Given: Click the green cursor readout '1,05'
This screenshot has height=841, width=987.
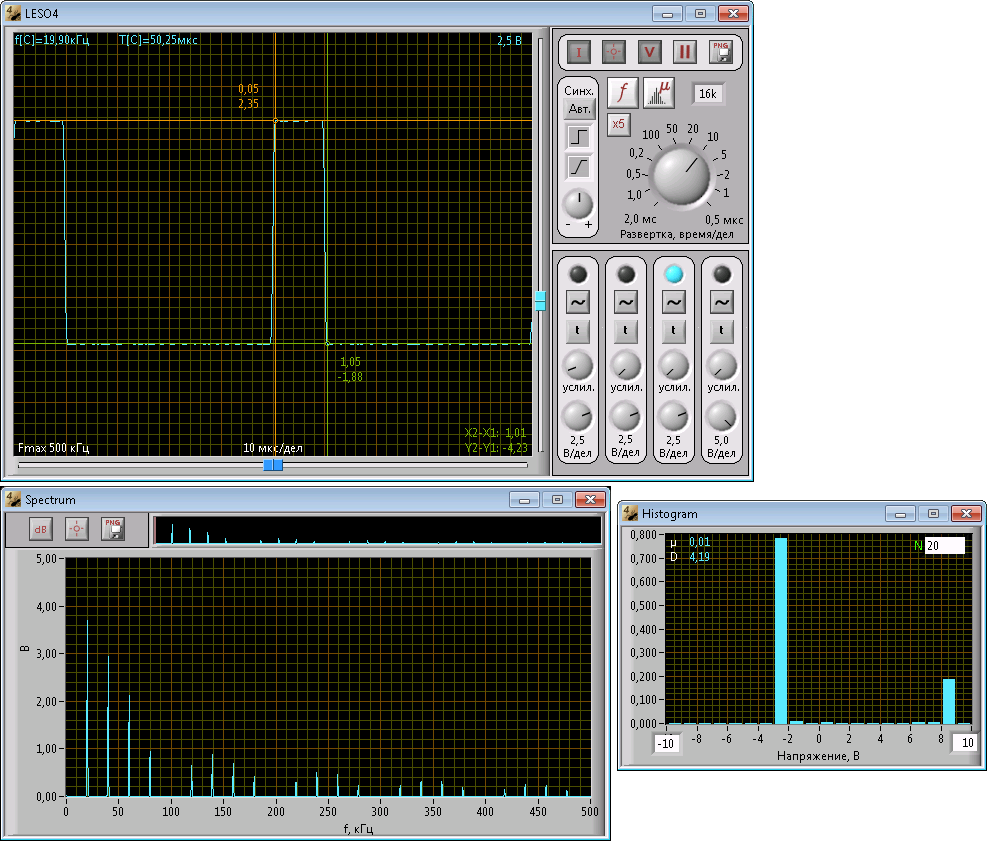Looking at the screenshot, I should [x=350, y=362].
